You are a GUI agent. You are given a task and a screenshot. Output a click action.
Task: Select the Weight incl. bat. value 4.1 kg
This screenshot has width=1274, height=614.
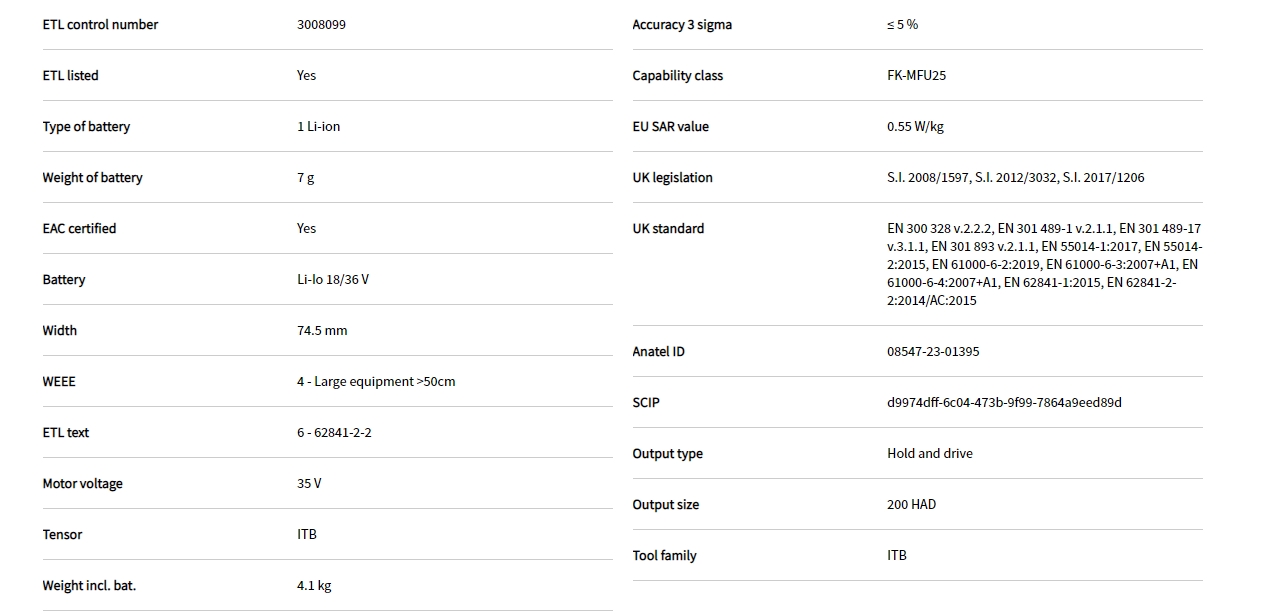coord(314,586)
